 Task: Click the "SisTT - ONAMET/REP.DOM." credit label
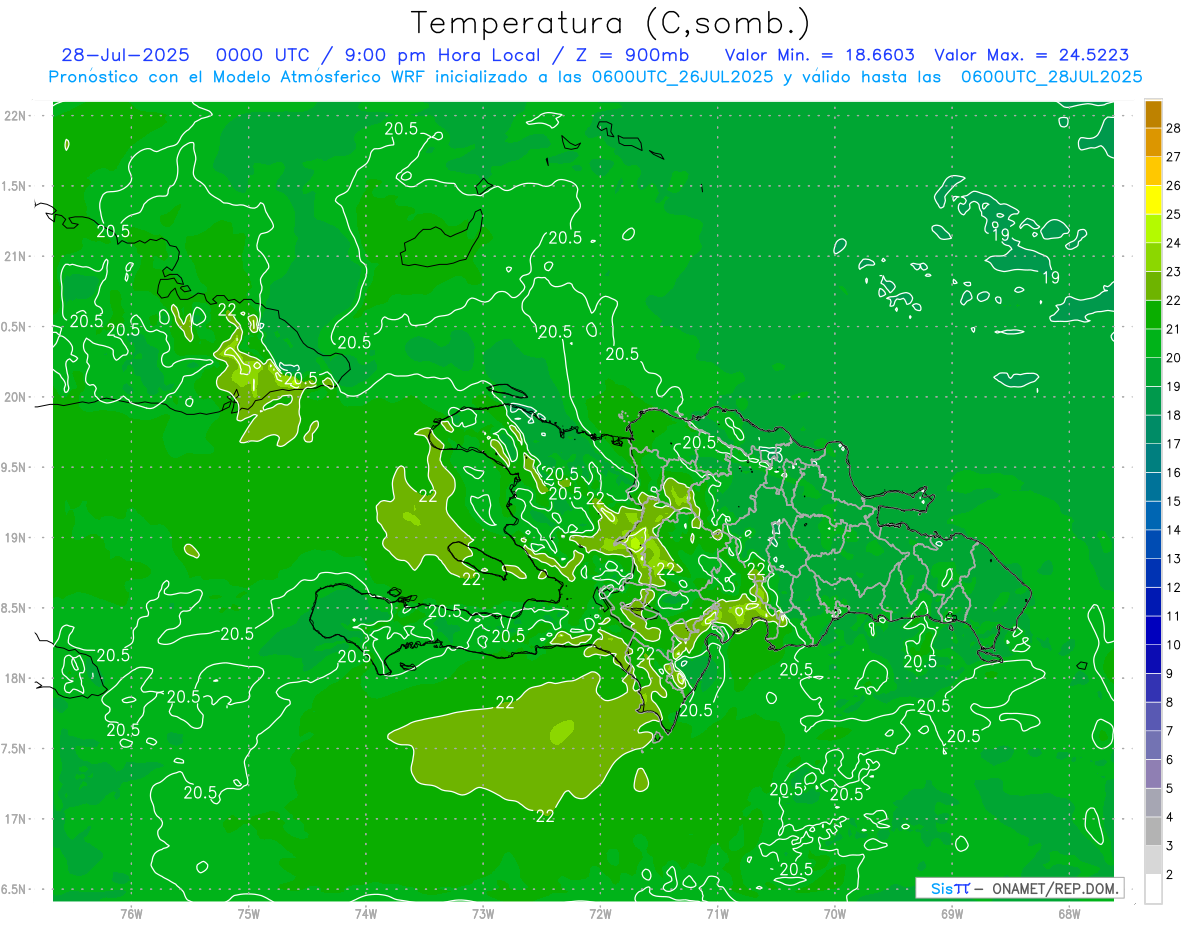[1019, 888]
